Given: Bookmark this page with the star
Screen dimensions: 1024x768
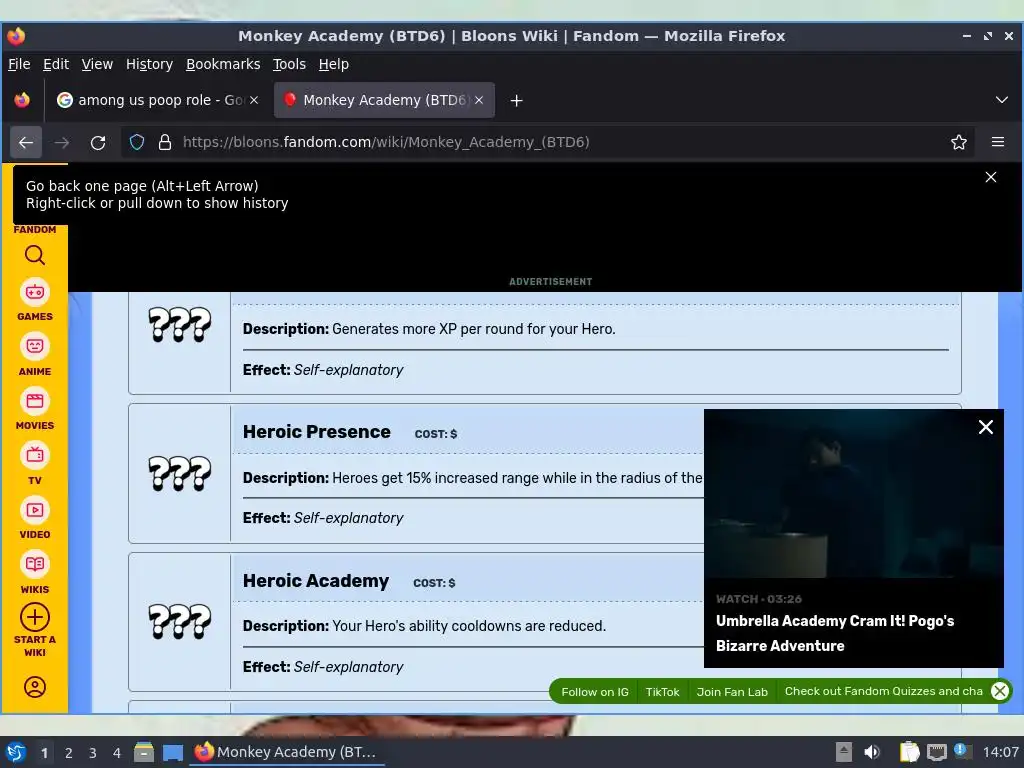Looking at the screenshot, I should (959, 142).
